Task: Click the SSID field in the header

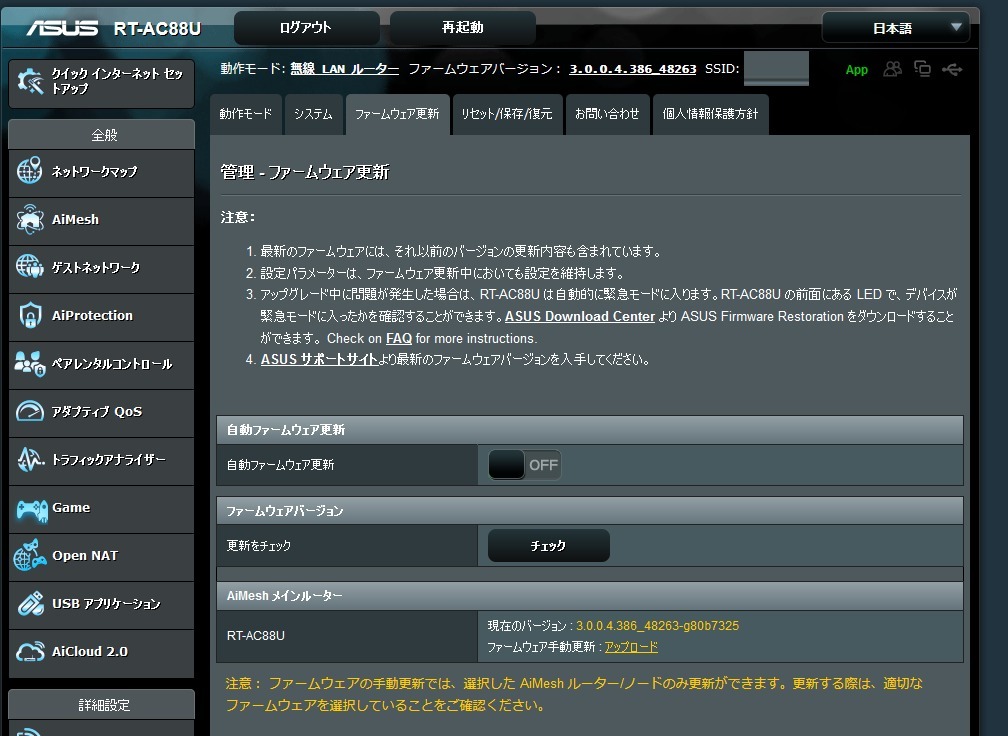Action: [776, 69]
